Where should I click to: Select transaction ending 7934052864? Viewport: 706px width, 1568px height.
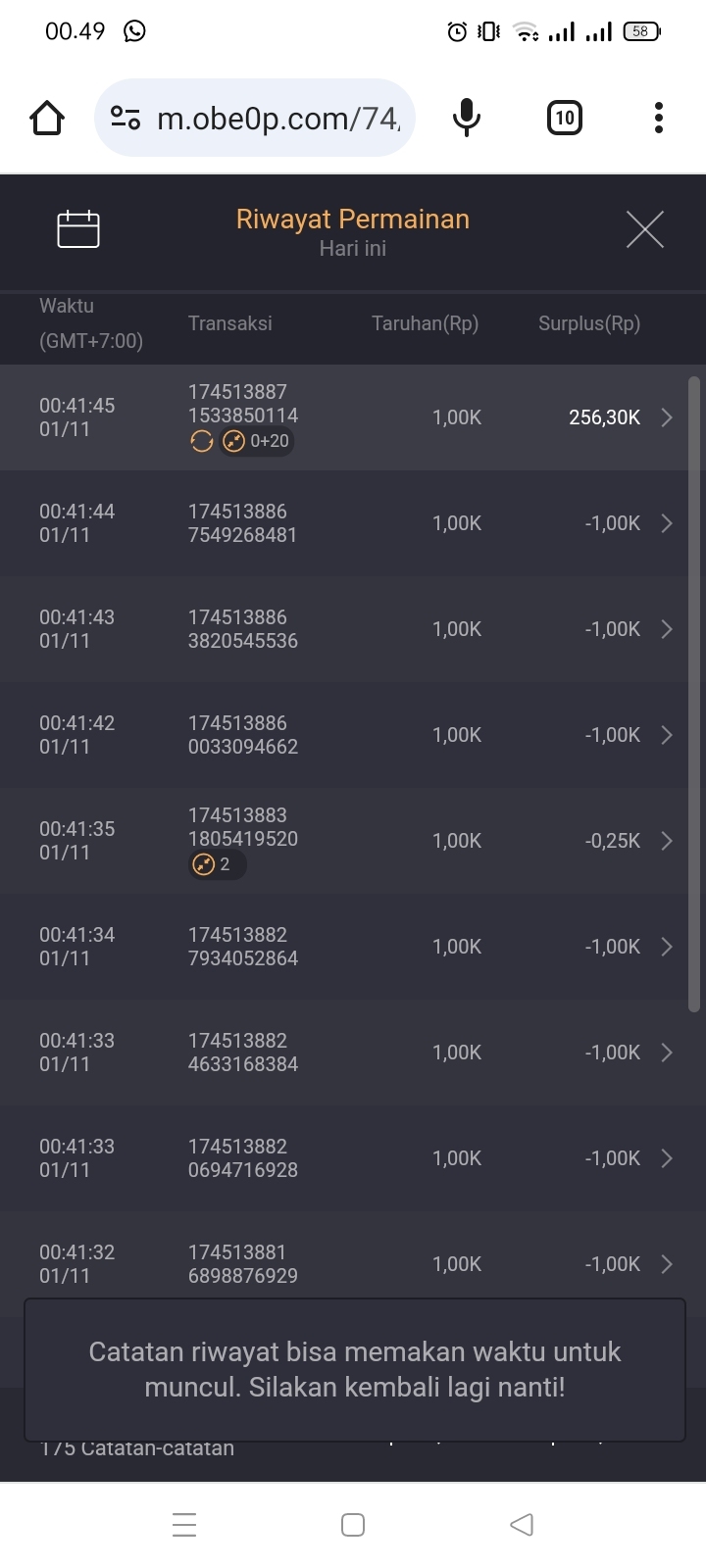(243, 947)
